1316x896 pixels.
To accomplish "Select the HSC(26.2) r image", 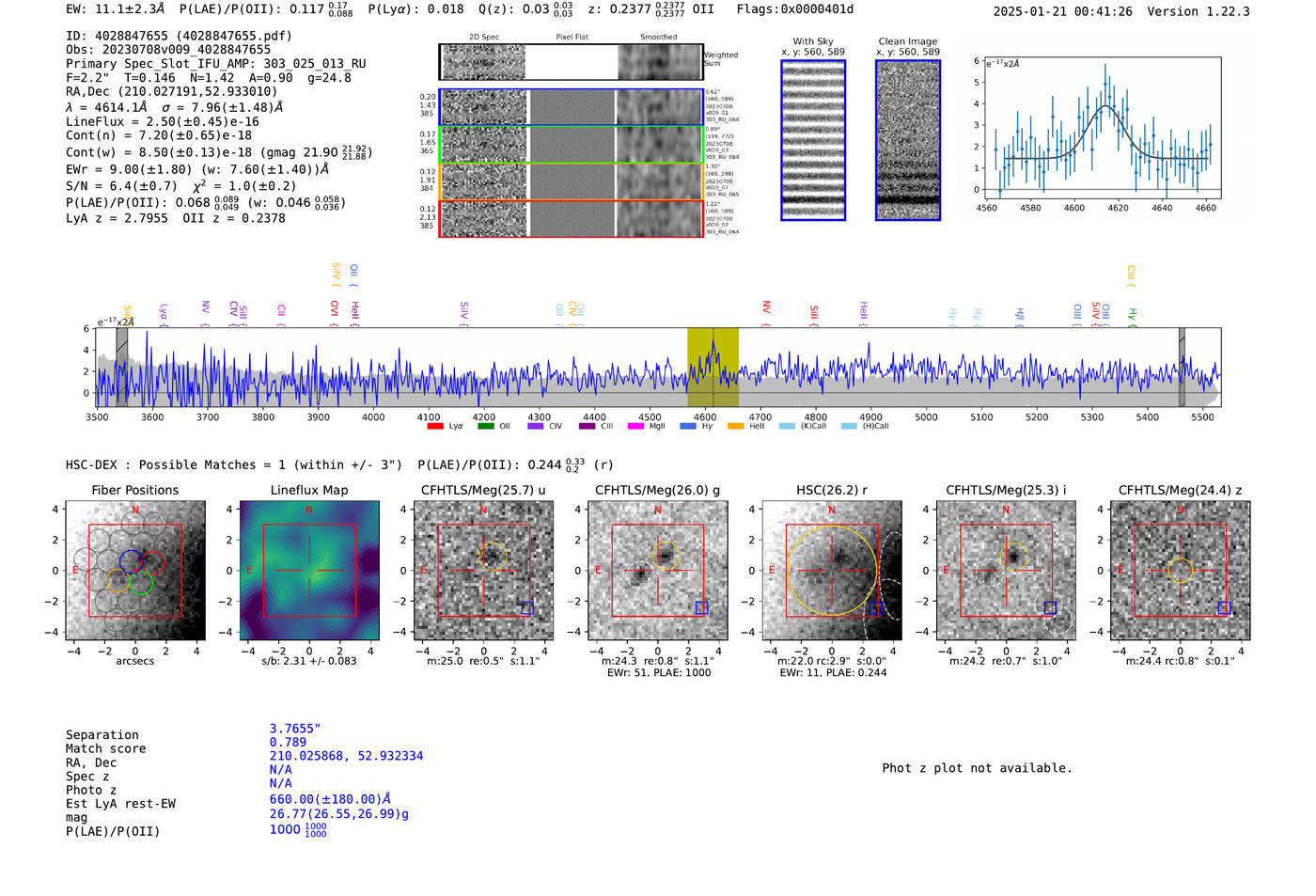I will (x=832, y=570).
